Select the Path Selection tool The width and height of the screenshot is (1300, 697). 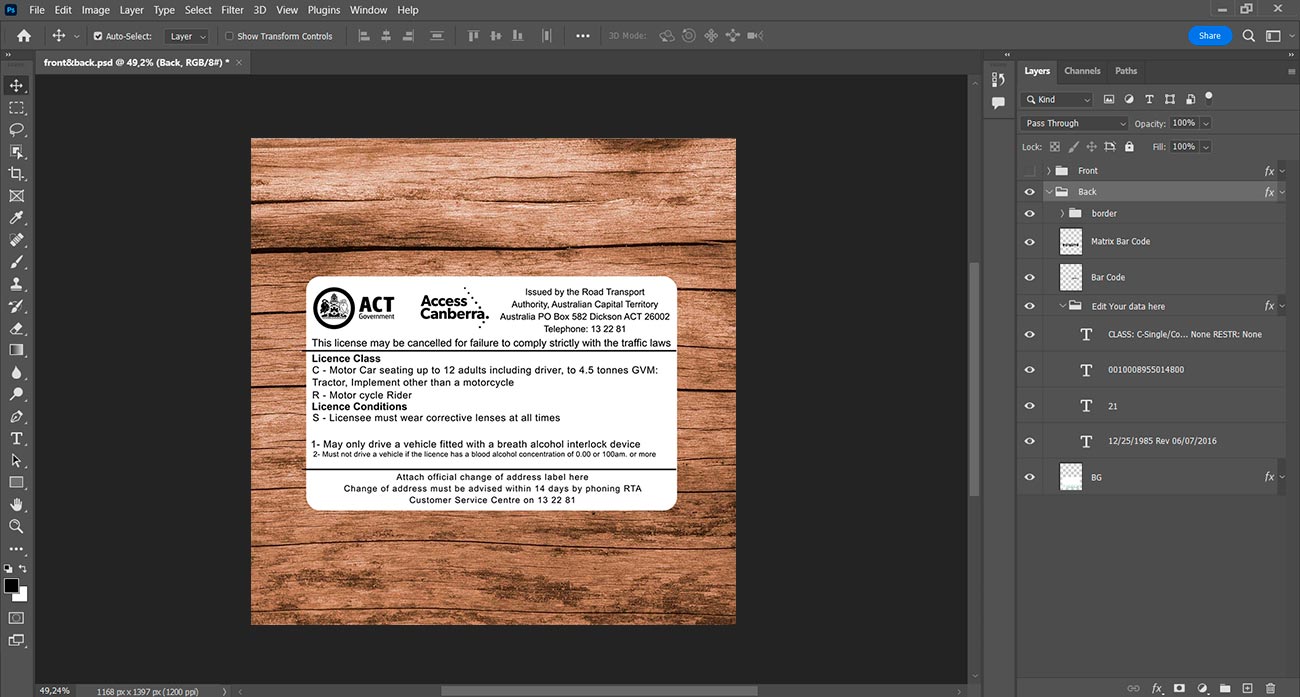click(x=16, y=460)
